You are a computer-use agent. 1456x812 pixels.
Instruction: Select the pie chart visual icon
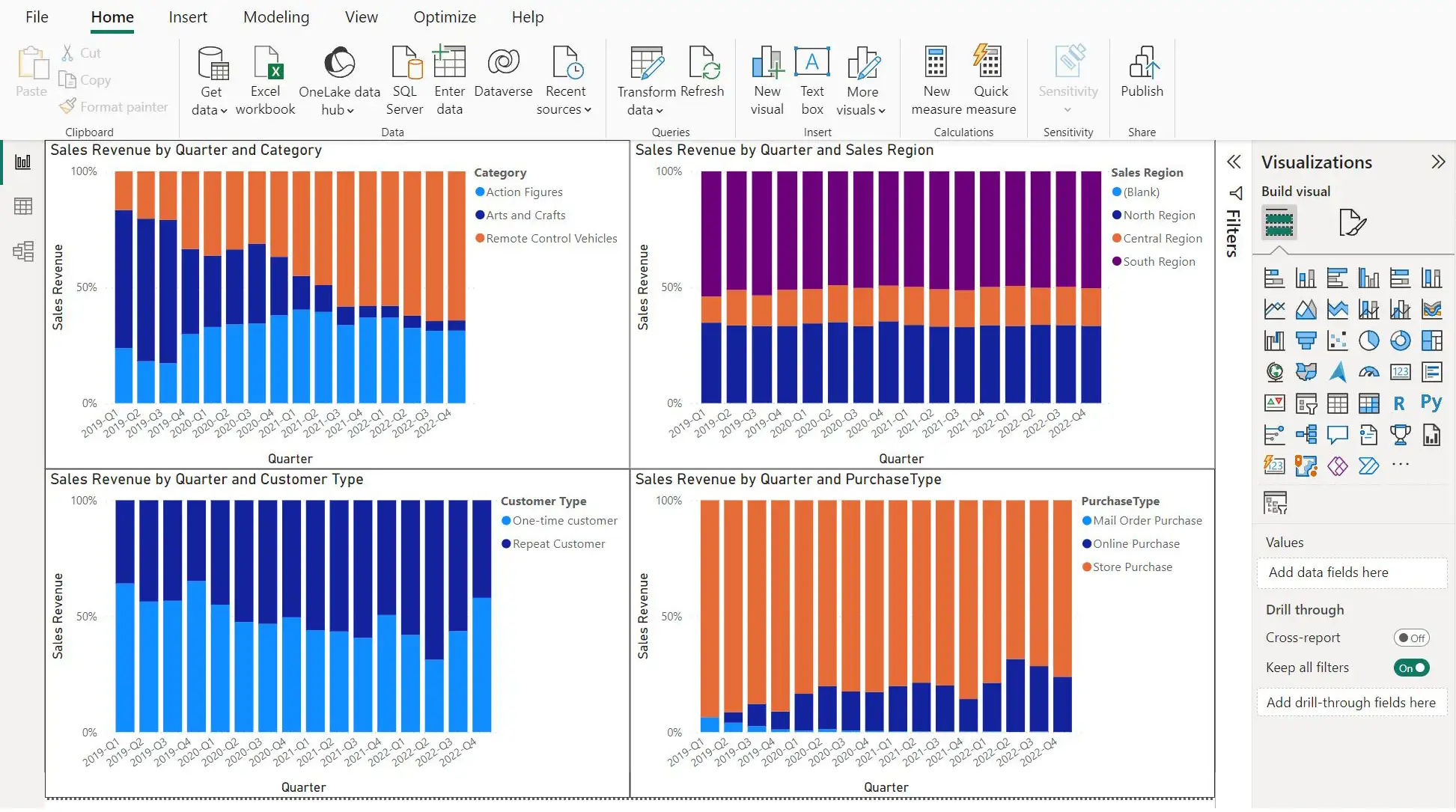point(1368,341)
